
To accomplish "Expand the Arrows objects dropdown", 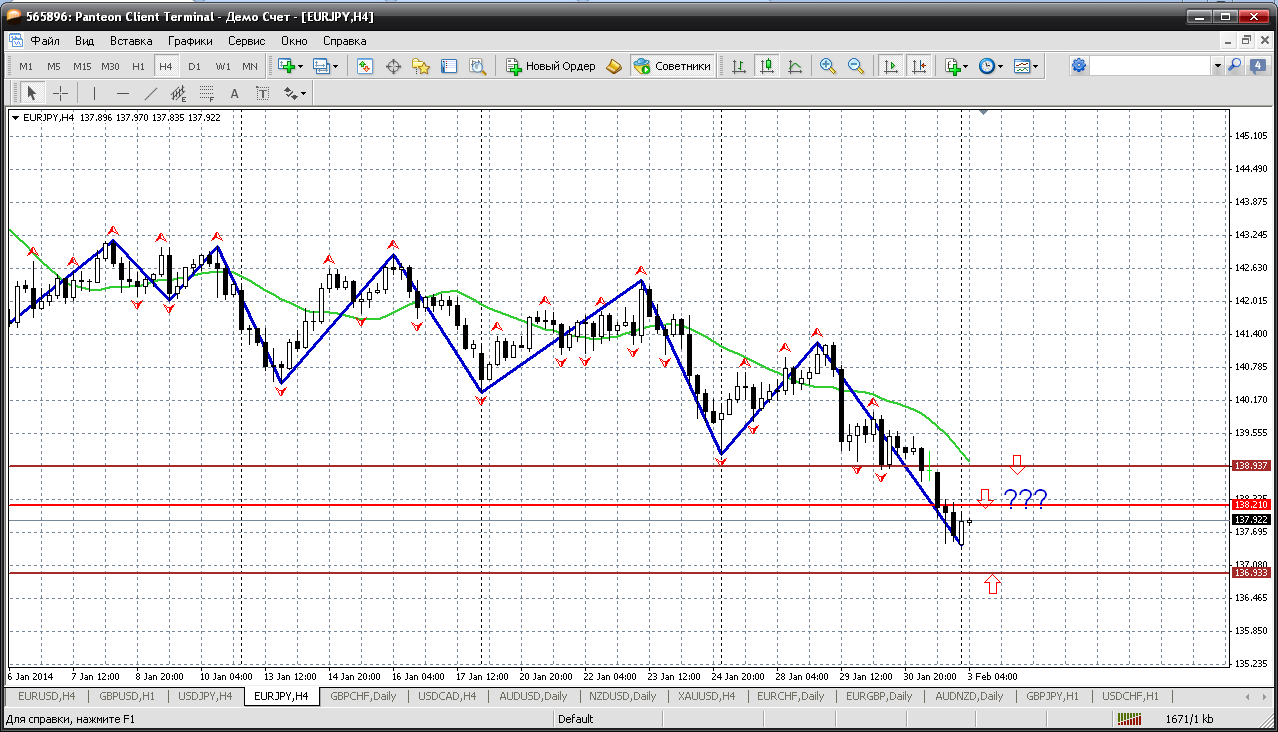I will [x=302, y=93].
